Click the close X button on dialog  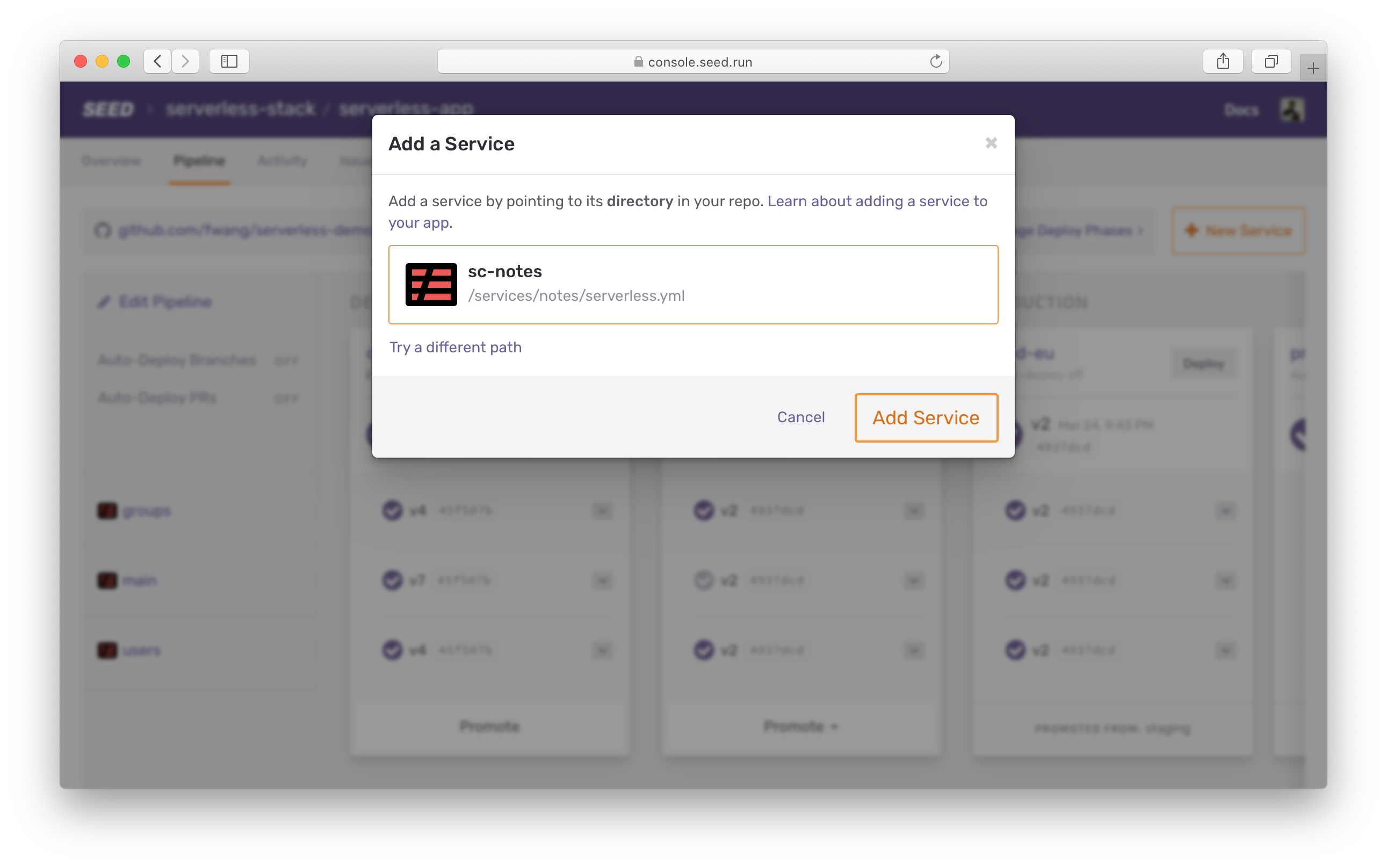click(x=991, y=143)
